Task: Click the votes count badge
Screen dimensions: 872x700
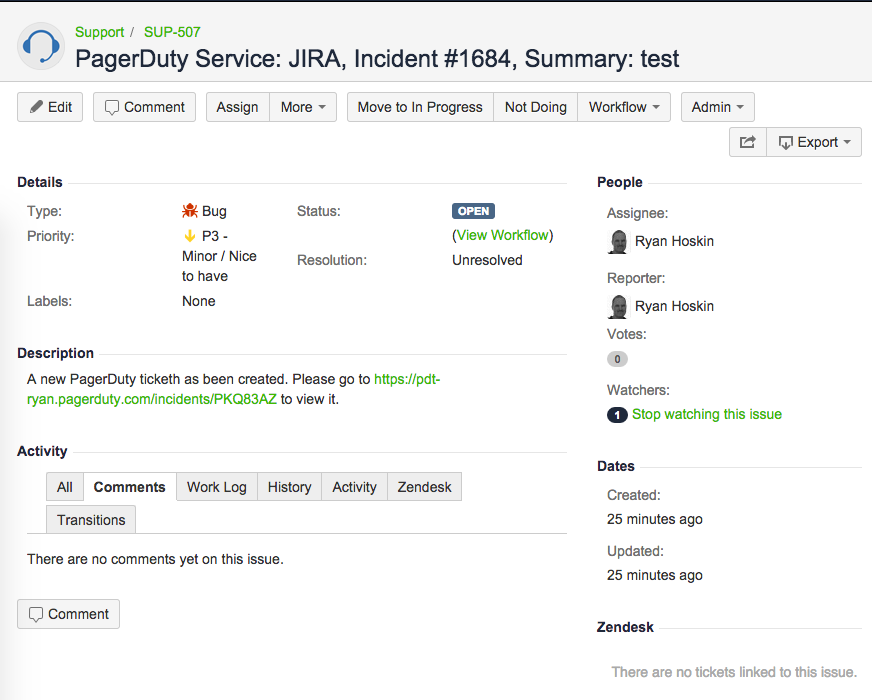Action: point(617,359)
